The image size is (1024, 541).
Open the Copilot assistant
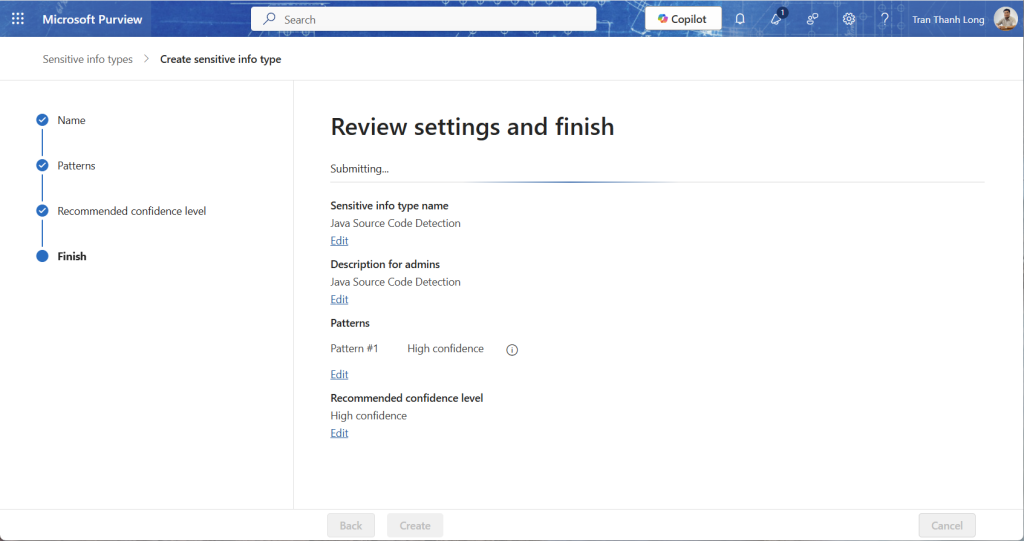point(683,19)
